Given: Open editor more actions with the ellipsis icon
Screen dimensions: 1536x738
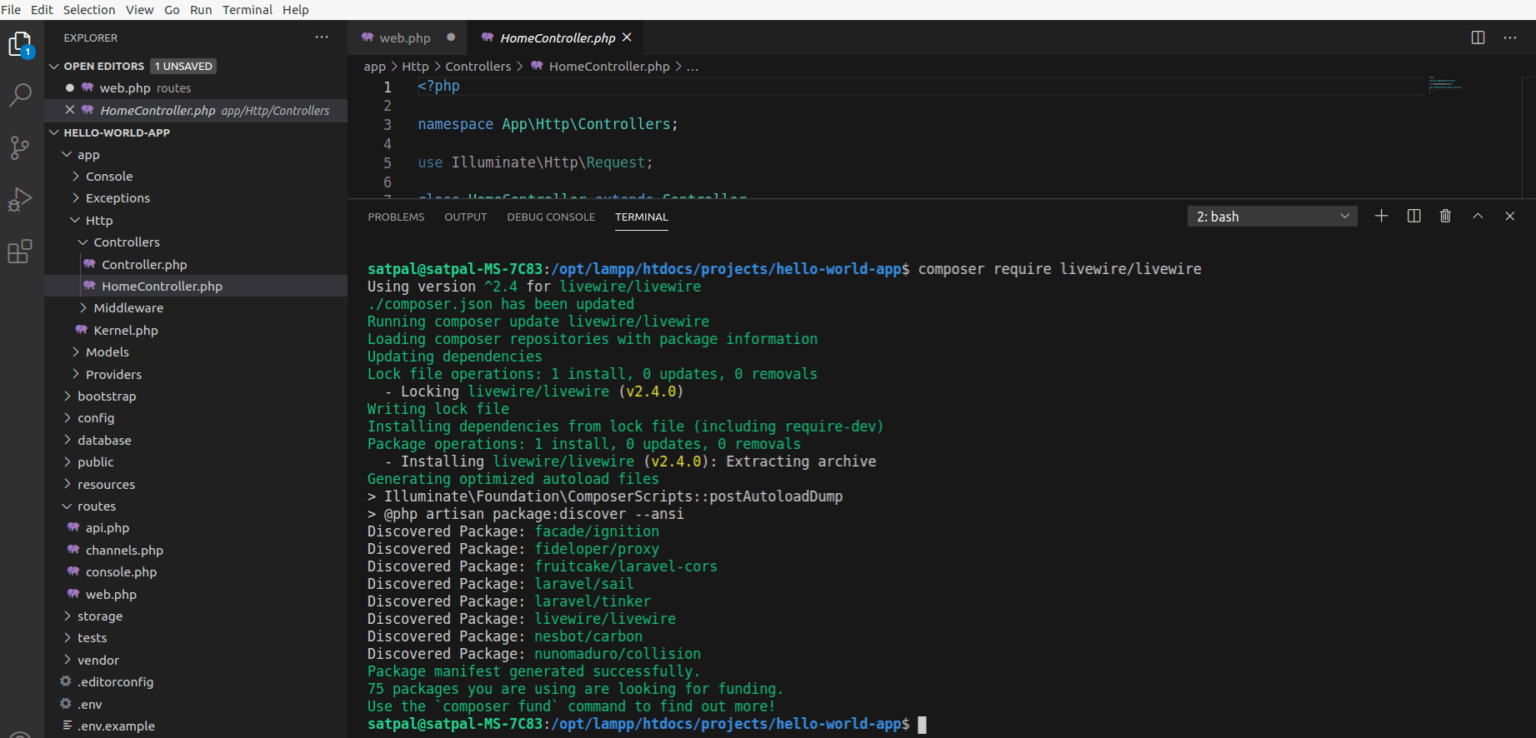Looking at the screenshot, I should tap(1509, 37).
